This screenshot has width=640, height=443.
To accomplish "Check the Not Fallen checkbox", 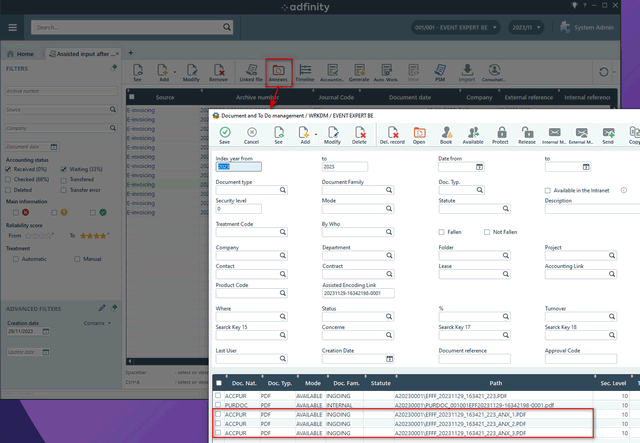I will click(486, 232).
